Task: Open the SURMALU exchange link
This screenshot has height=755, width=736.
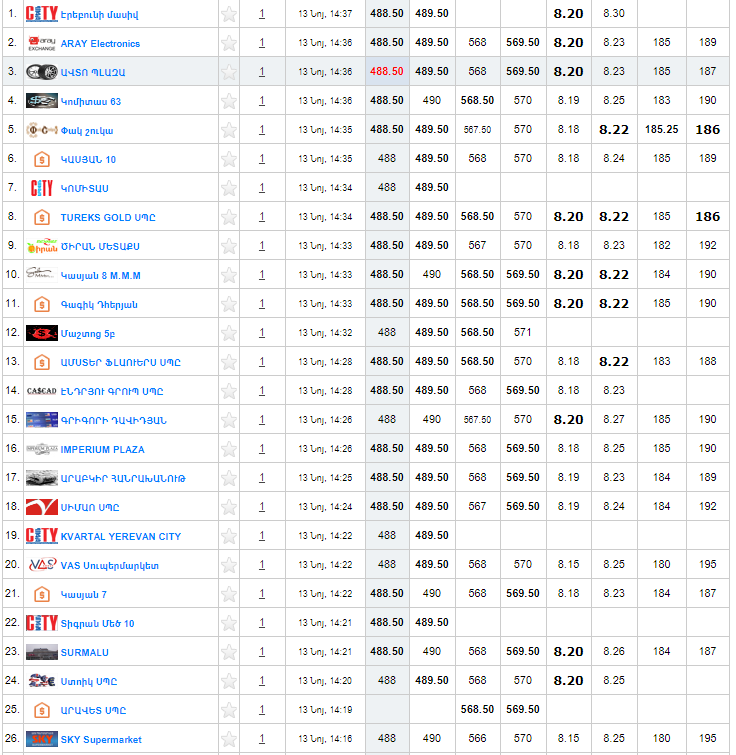Action: 85,652
